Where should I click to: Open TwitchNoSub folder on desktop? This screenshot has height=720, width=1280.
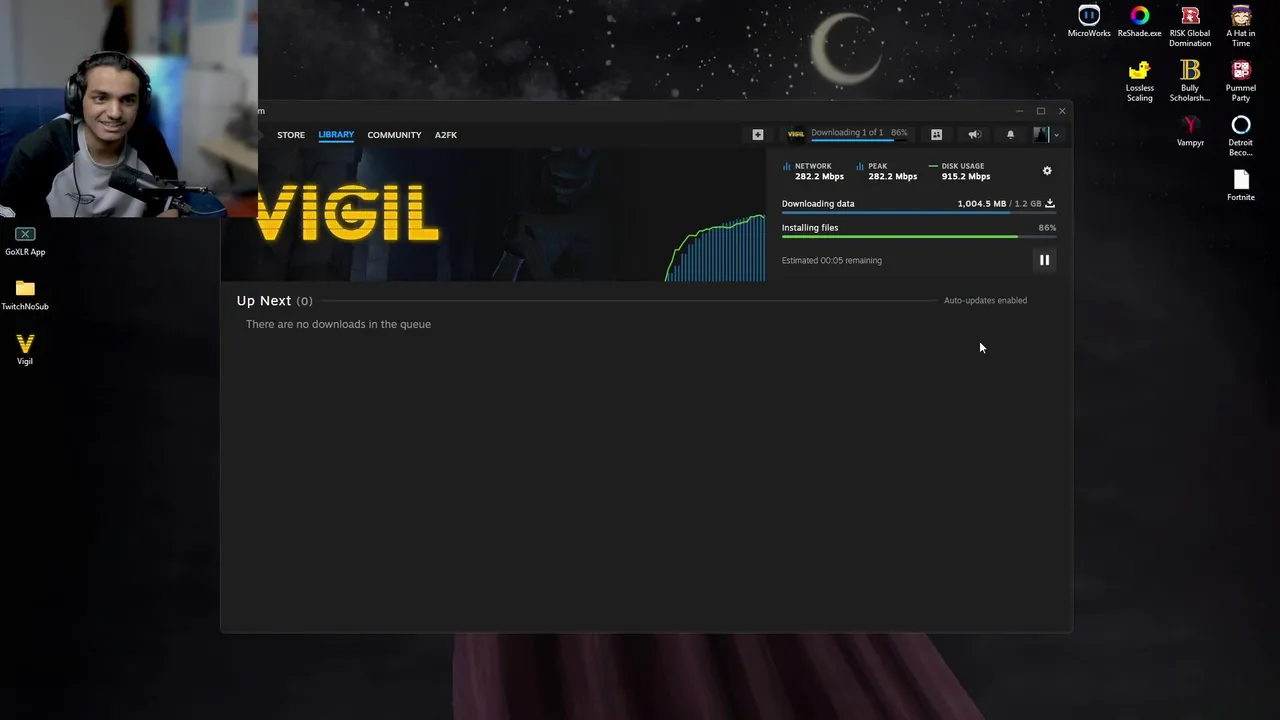(x=25, y=296)
